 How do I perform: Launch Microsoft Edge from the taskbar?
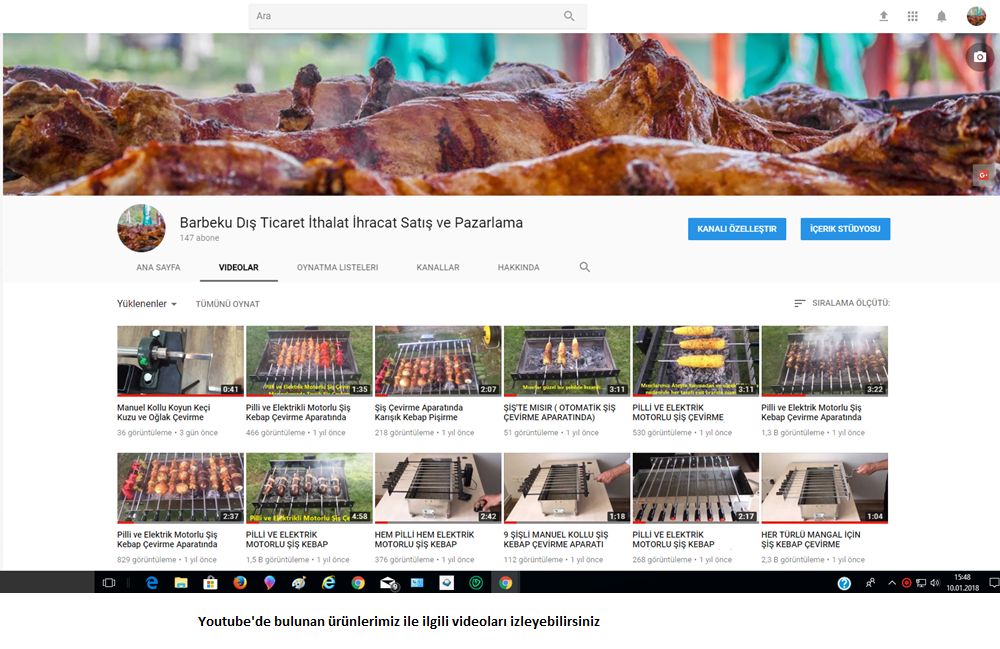coord(152,583)
